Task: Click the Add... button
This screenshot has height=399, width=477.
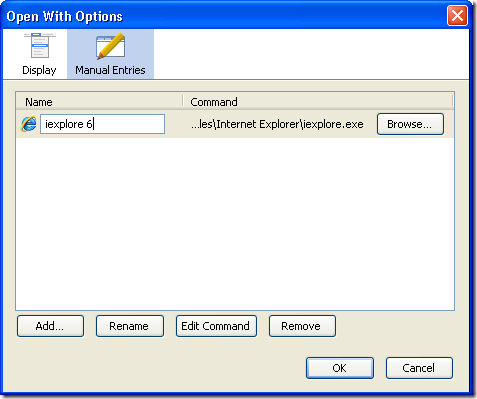Action: (x=50, y=326)
